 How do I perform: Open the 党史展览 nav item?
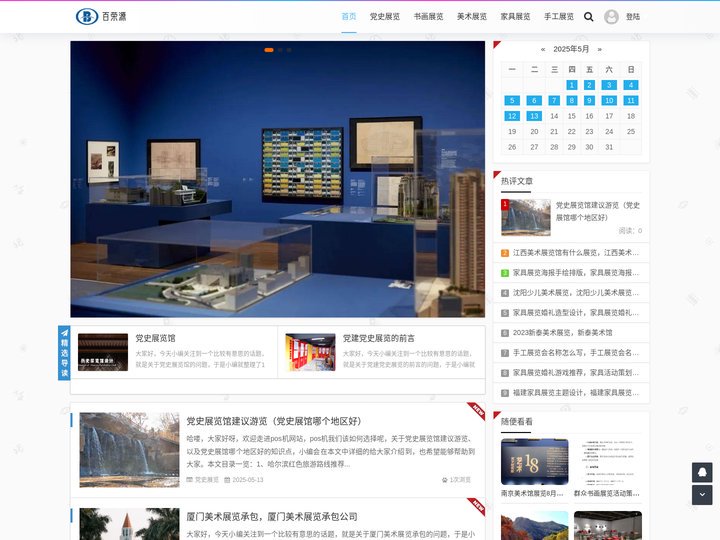pos(385,17)
